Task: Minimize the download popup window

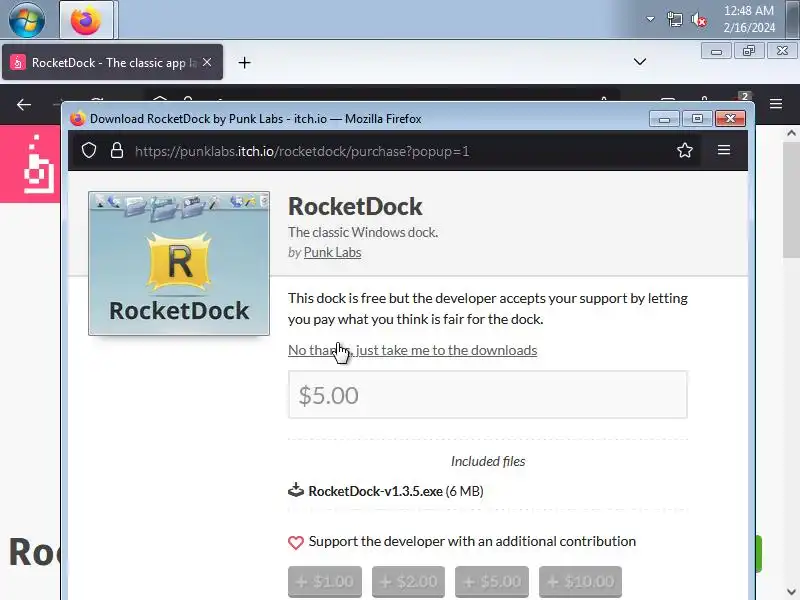Action: coord(664,119)
